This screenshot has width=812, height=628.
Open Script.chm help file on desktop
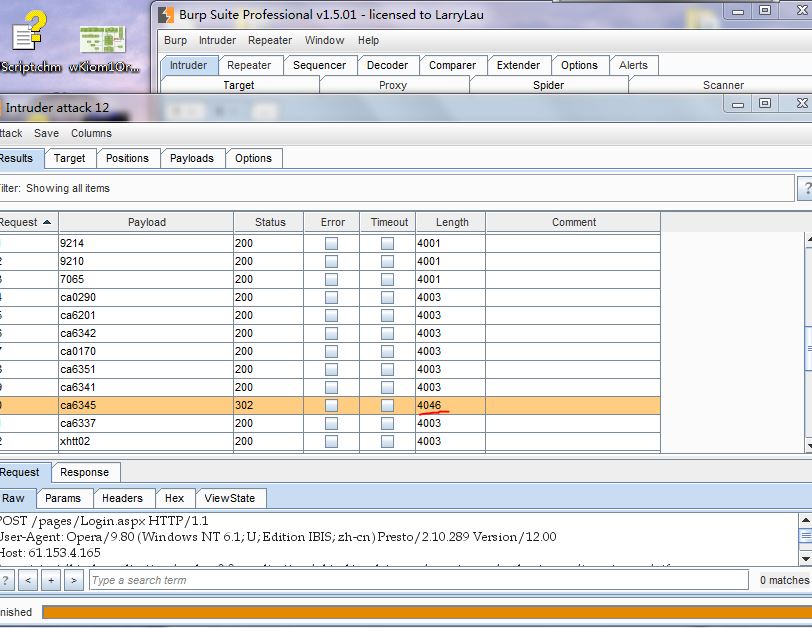pyautogui.click(x=30, y=43)
